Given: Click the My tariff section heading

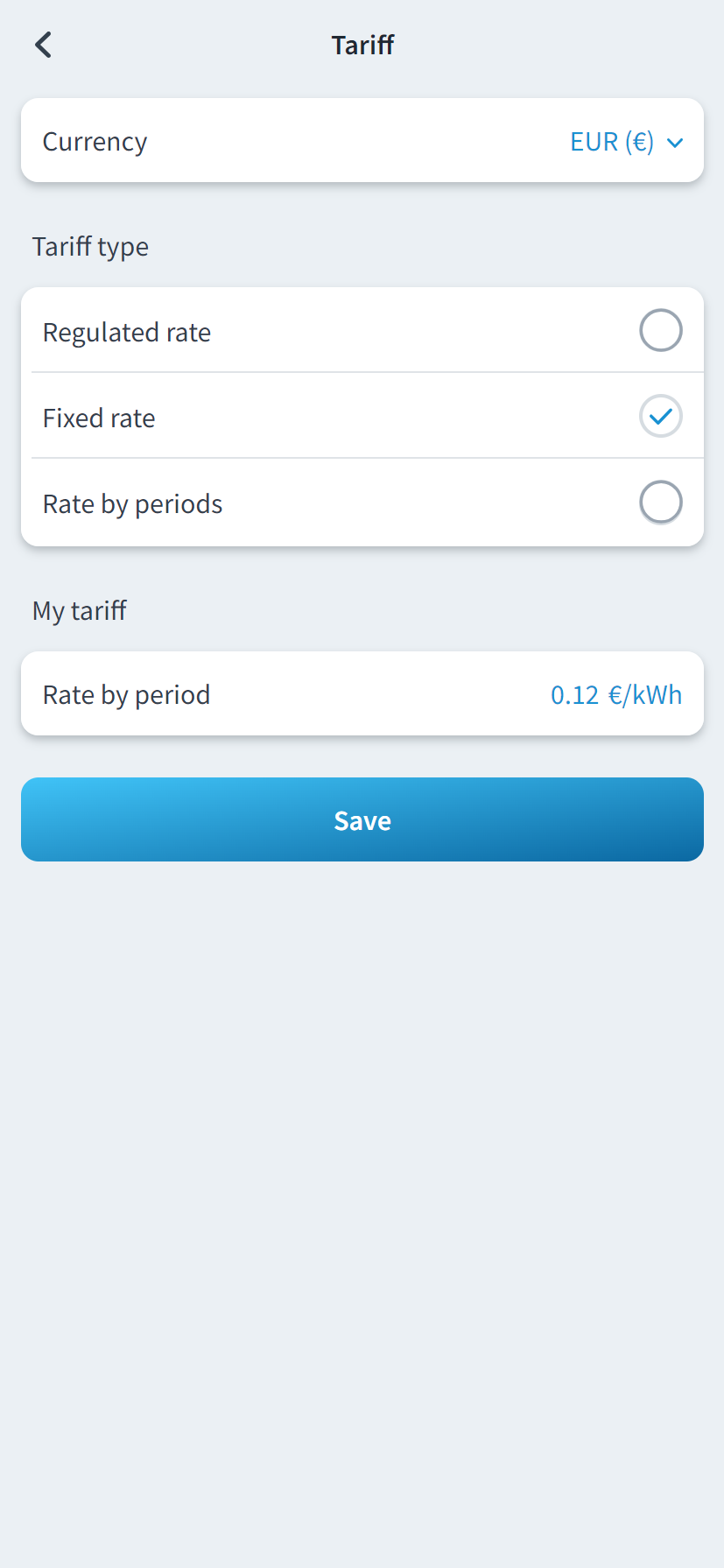Looking at the screenshot, I should [x=80, y=610].
